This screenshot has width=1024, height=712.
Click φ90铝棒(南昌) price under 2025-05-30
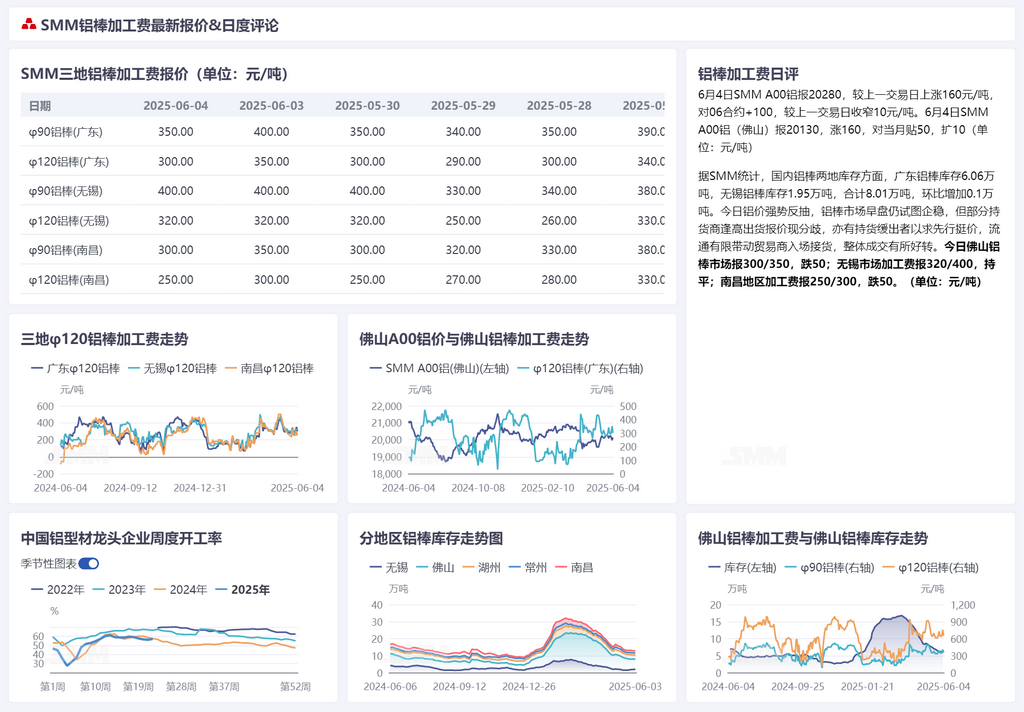(368, 250)
